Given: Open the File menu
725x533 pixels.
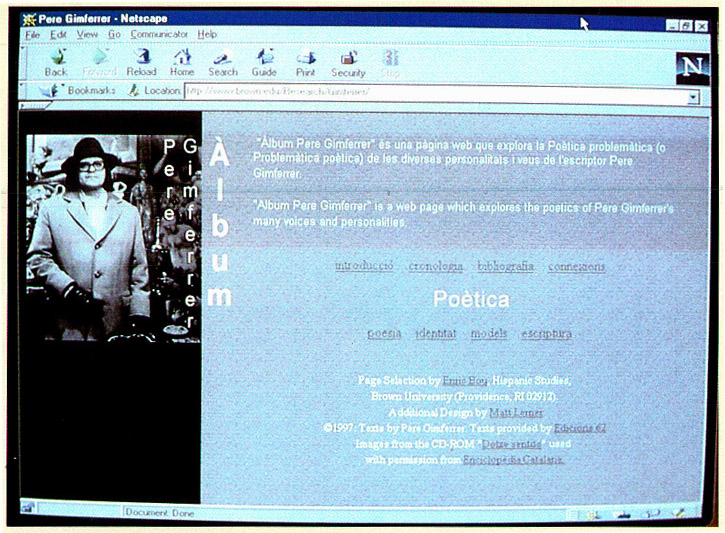Looking at the screenshot, I should (x=32, y=34).
